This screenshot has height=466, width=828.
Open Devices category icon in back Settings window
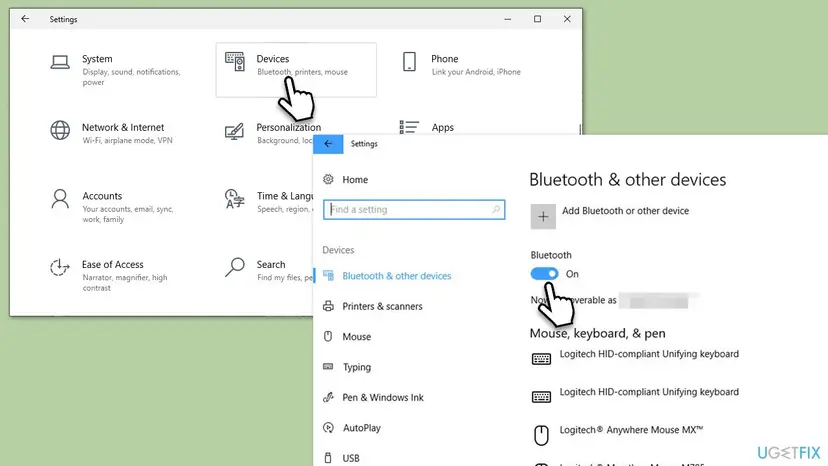[x=235, y=61]
